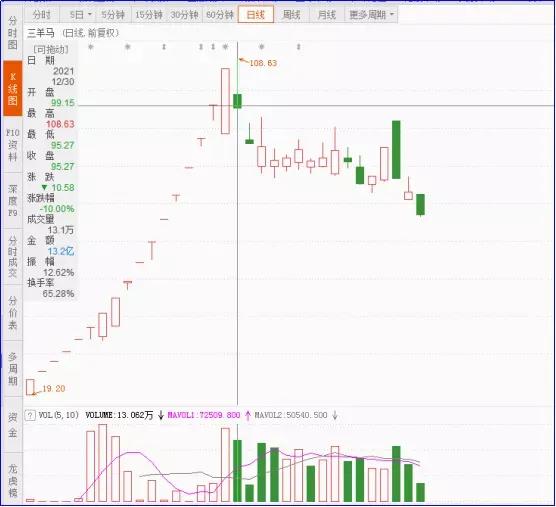The width and height of the screenshot is (556, 507).
Task: Switch to the 月线 monthly tab
Action: 327,15
